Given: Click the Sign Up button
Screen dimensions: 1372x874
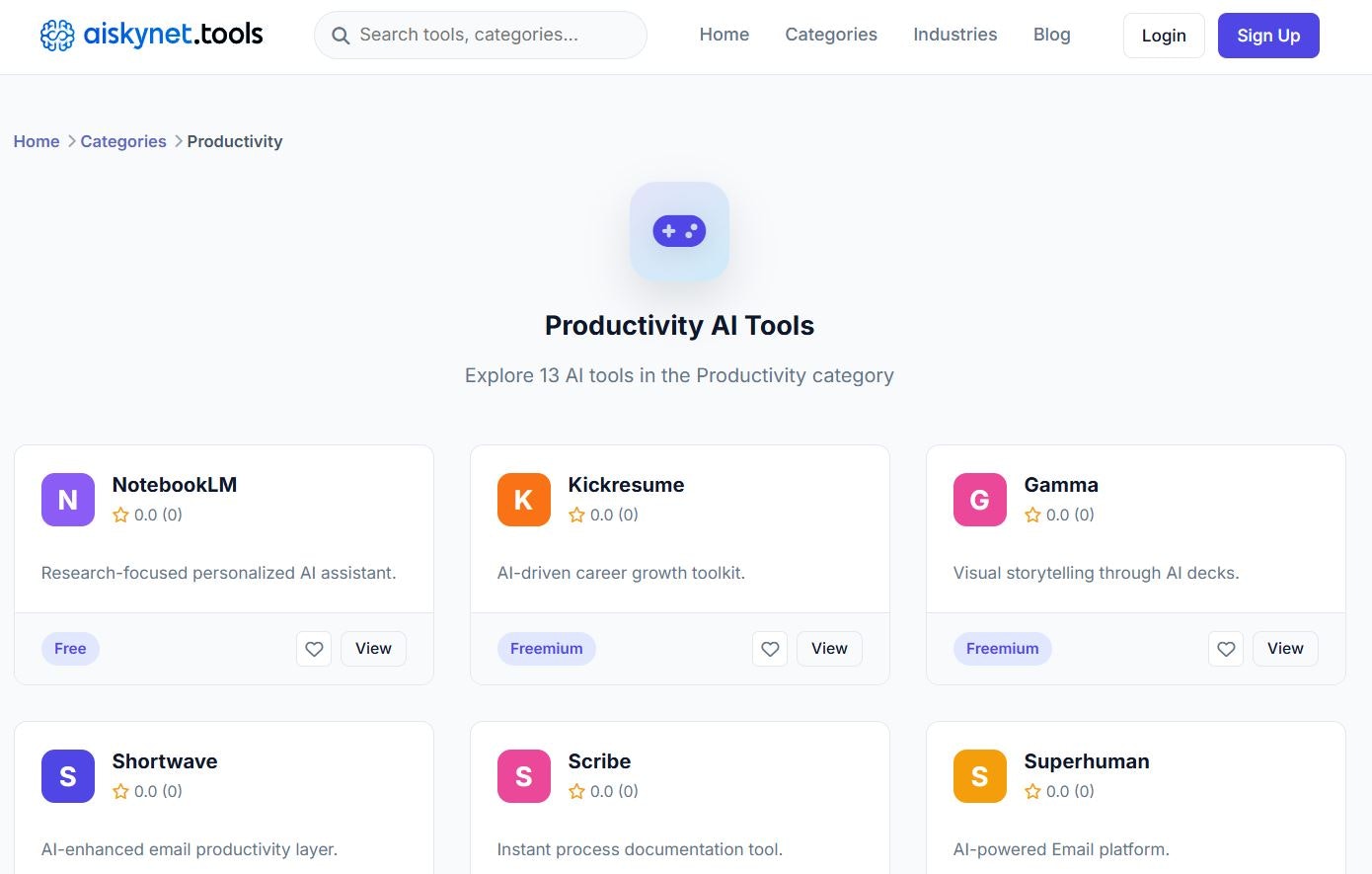Looking at the screenshot, I should point(1268,35).
